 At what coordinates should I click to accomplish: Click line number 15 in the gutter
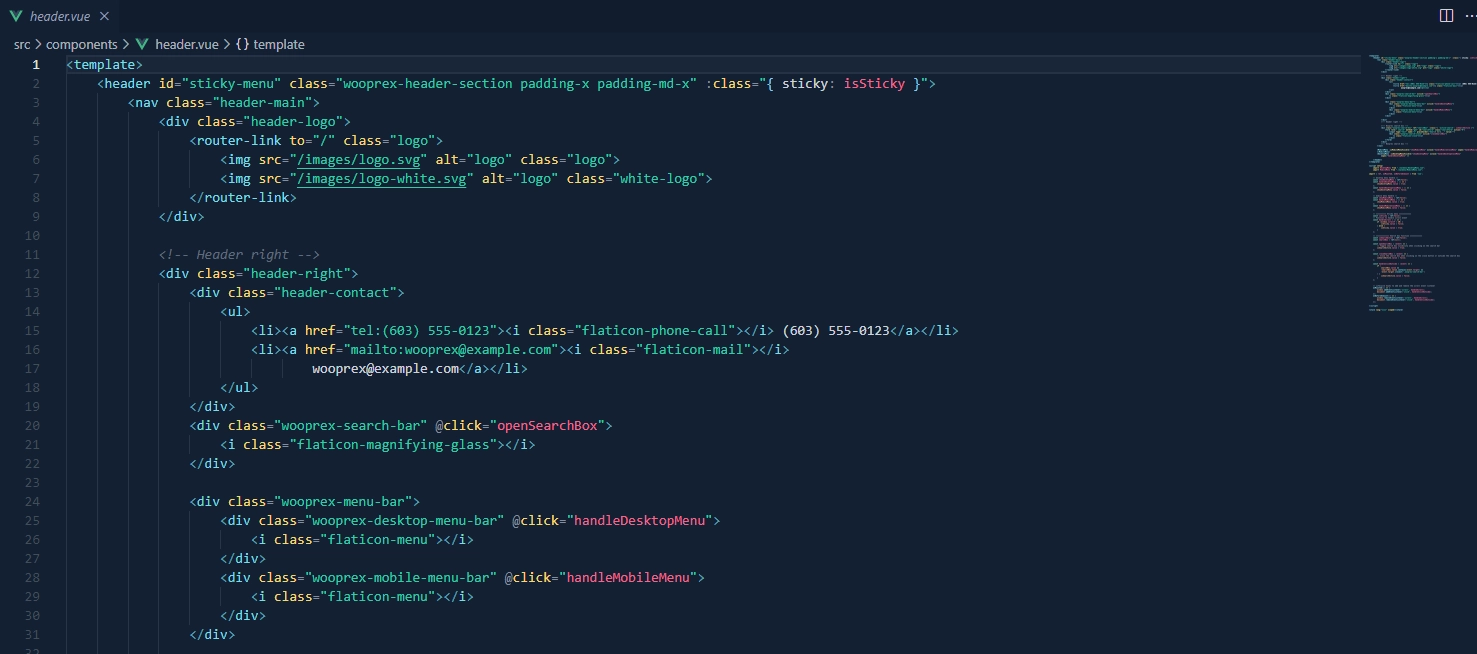tap(31, 330)
